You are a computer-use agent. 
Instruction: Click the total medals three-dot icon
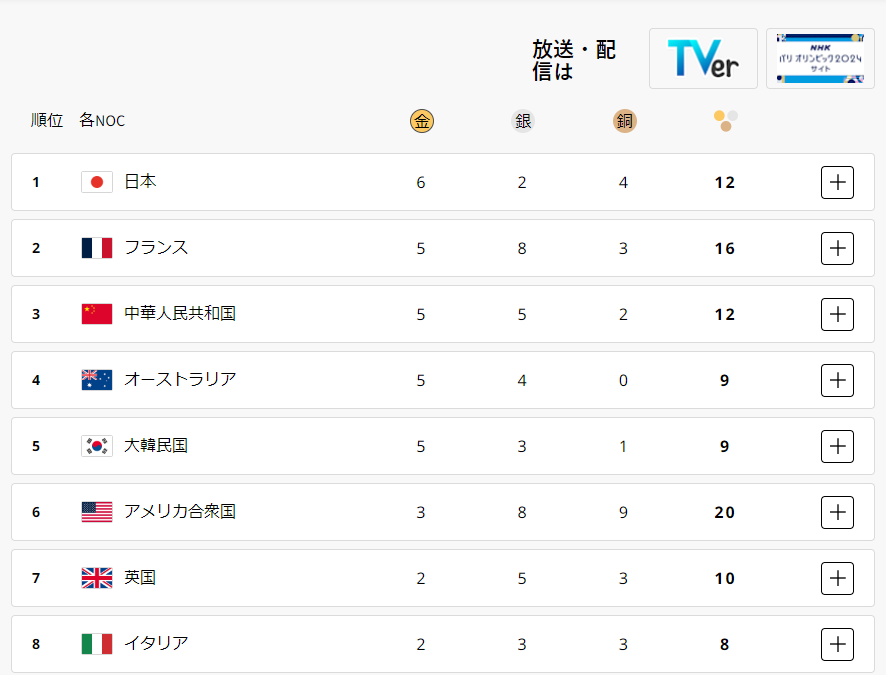coord(726,121)
